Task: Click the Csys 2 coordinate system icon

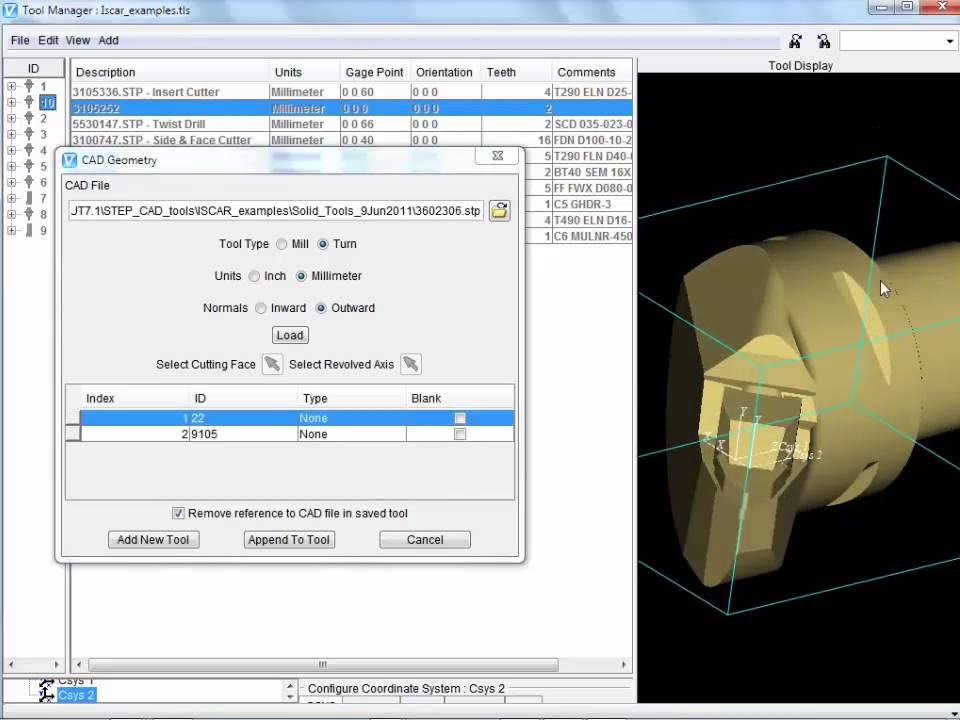Action: pos(47,695)
